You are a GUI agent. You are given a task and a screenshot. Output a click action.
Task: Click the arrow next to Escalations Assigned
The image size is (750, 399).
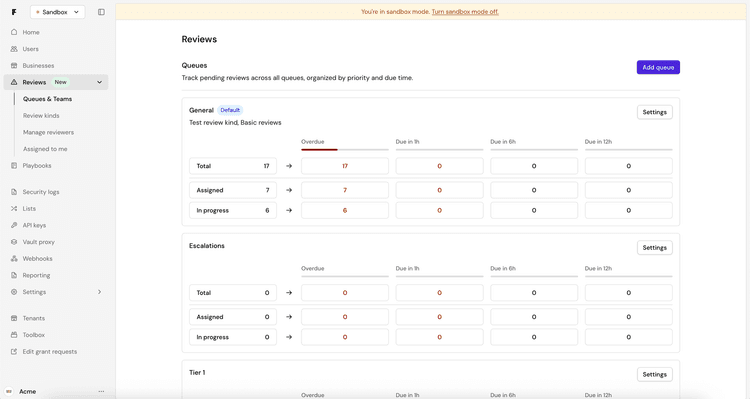pyautogui.click(x=289, y=317)
